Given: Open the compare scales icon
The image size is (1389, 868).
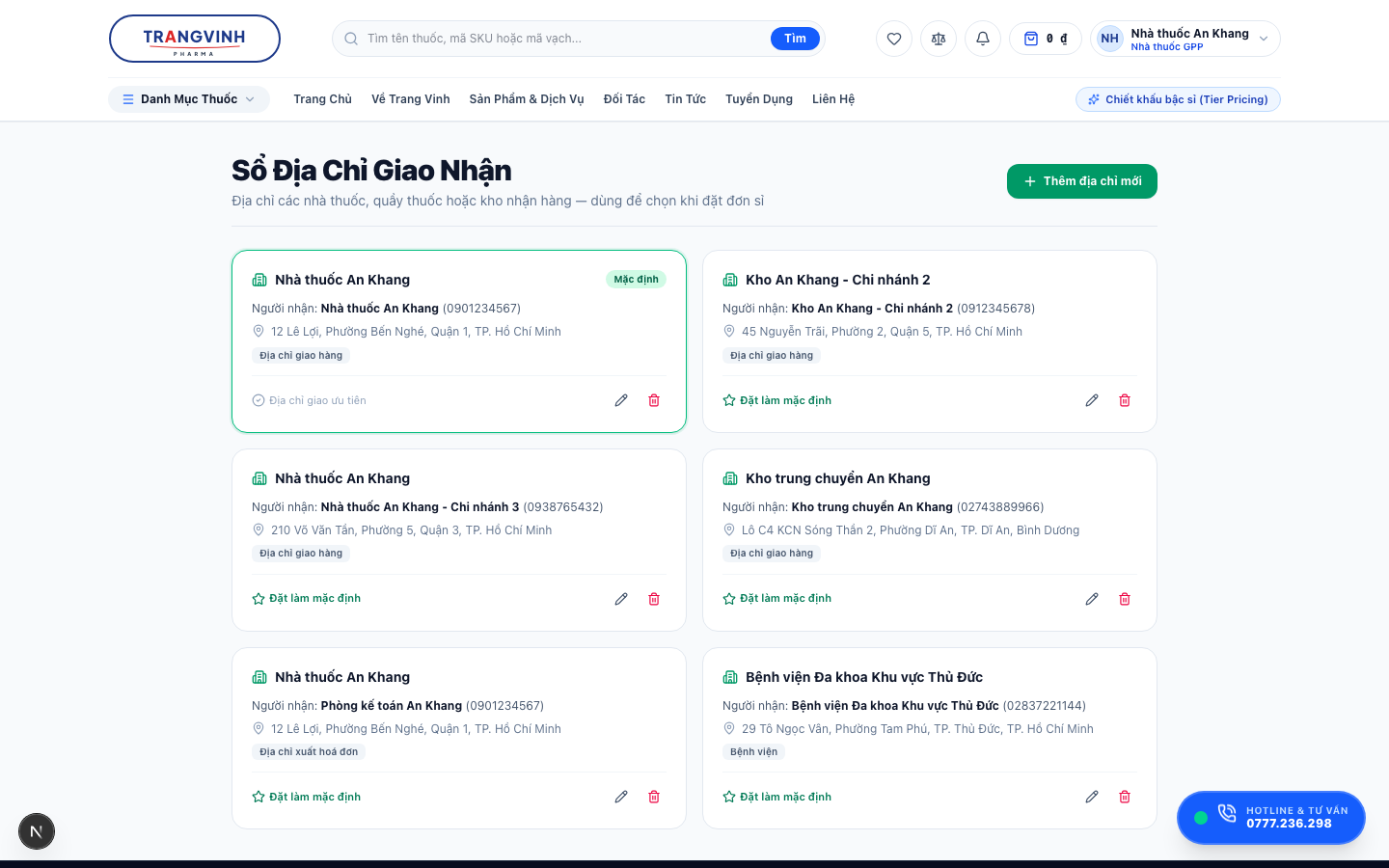Looking at the screenshot, I should tap(939, 39).
